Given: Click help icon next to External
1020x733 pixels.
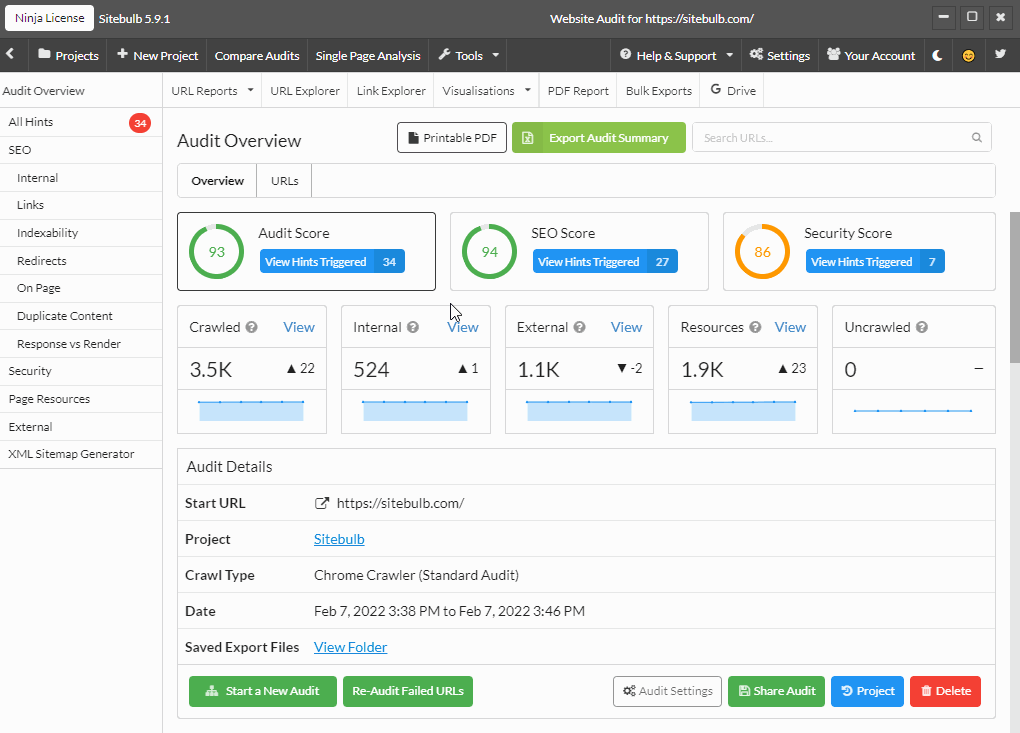Looking at the screenshot, I should click(580, 327).
